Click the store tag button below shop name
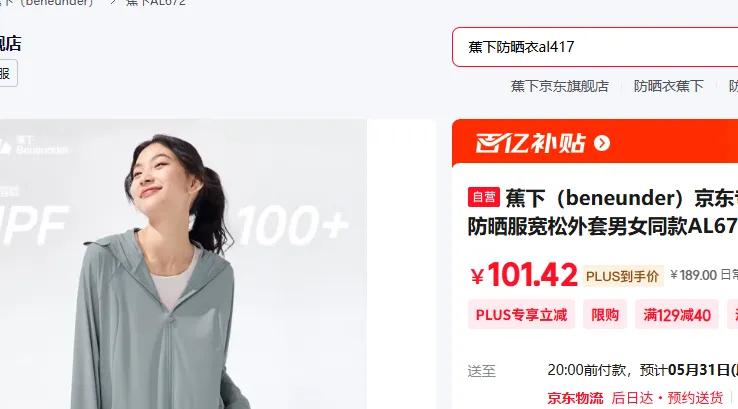 [8, 73]
